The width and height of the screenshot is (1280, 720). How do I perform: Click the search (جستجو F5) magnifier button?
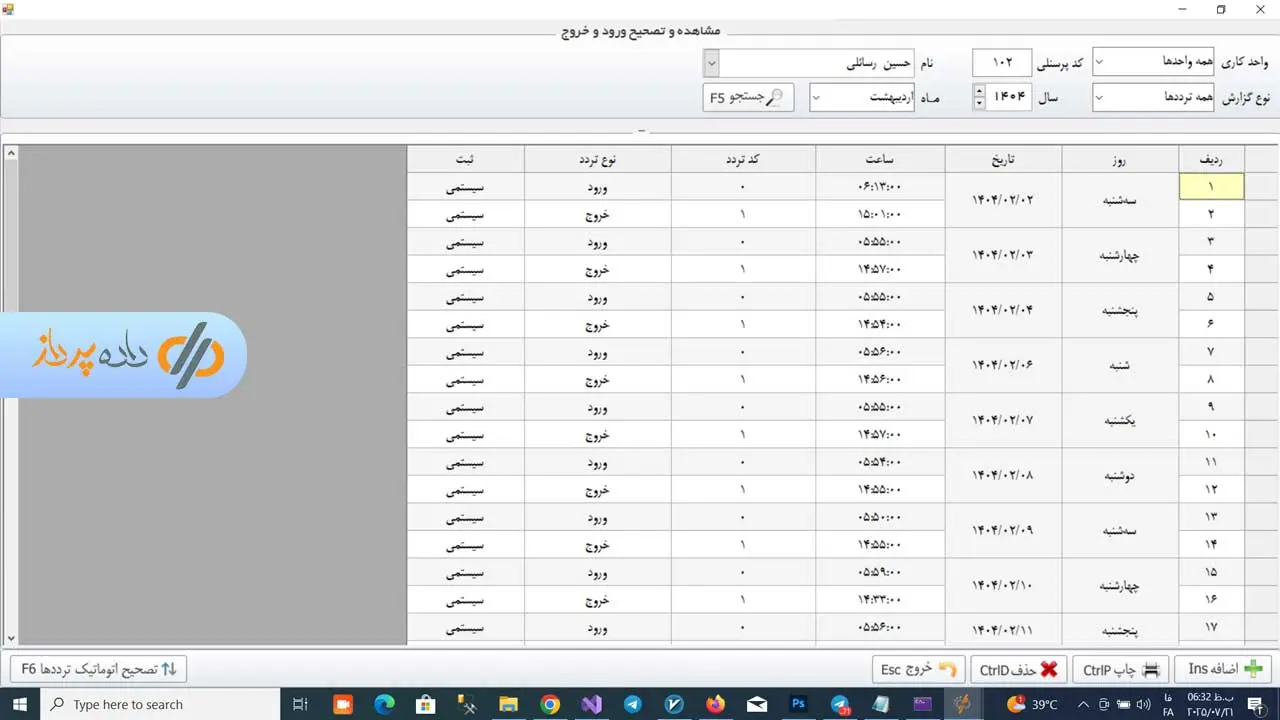pyautogui.click(x=748, y=97)
